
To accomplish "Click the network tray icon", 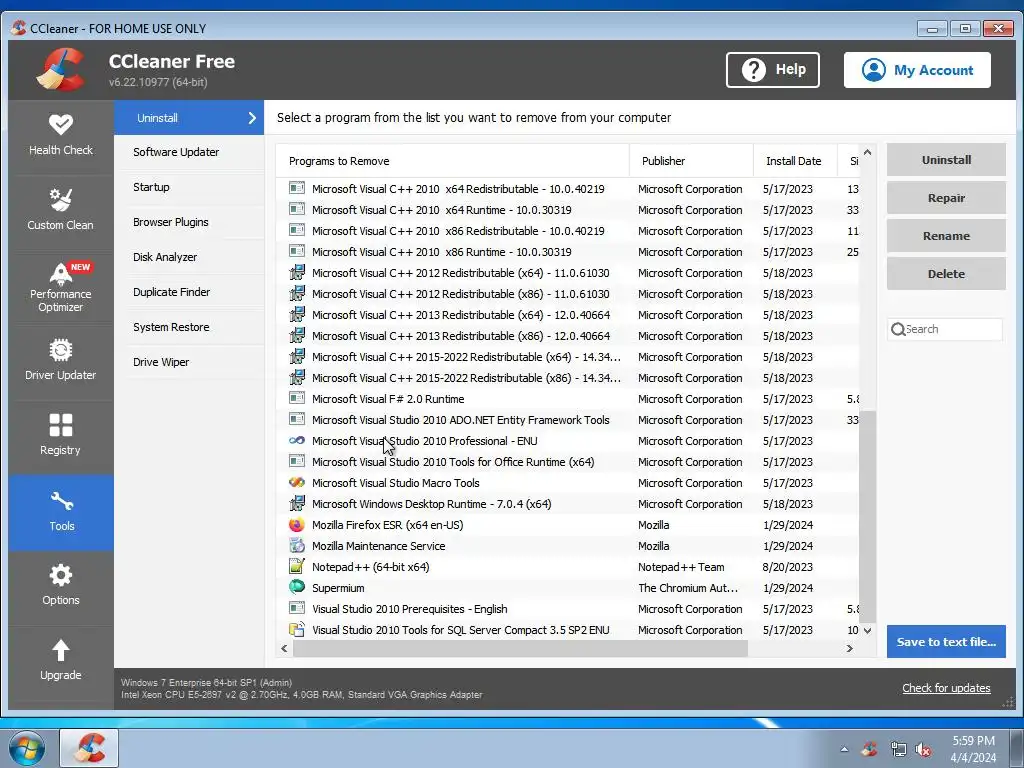I will point(898,749).
